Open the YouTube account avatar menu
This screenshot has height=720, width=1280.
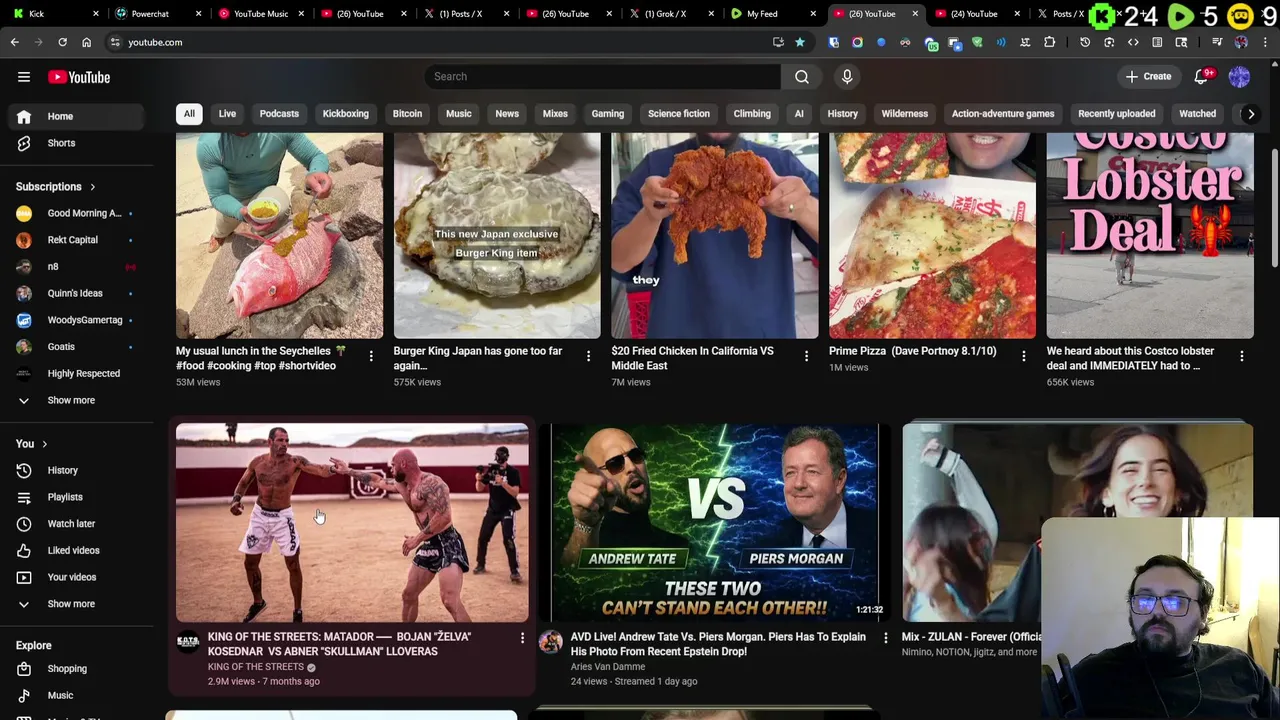(1239, 77)
